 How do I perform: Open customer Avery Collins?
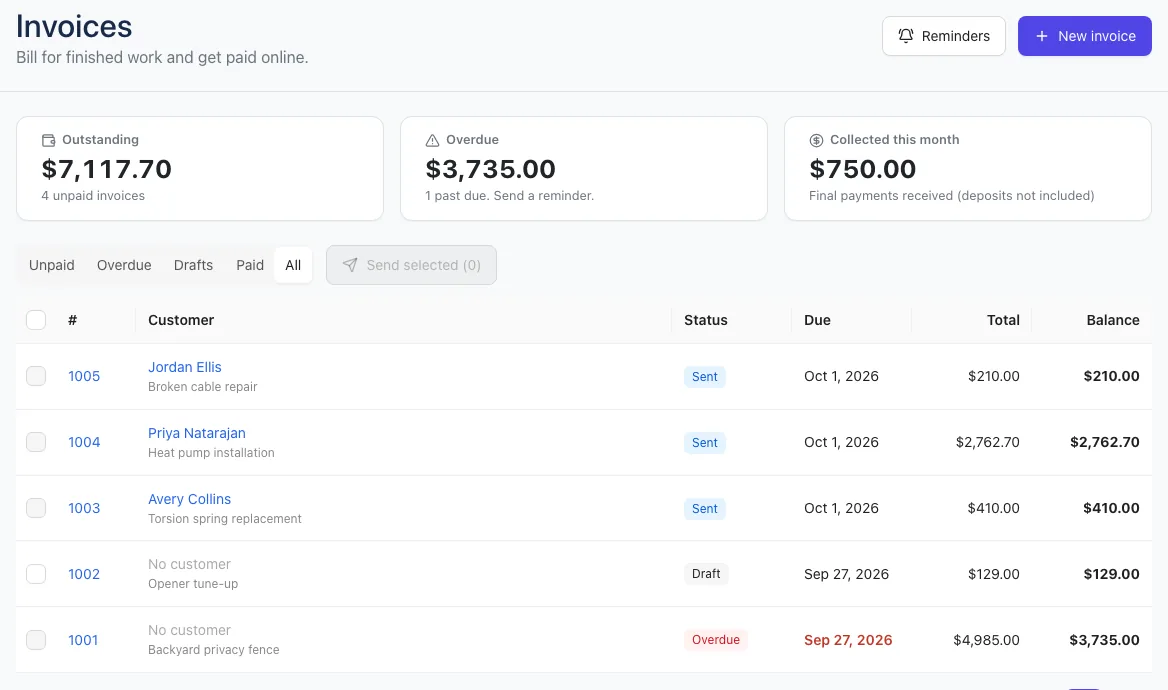pyautogui.click(x=189, y=498)
